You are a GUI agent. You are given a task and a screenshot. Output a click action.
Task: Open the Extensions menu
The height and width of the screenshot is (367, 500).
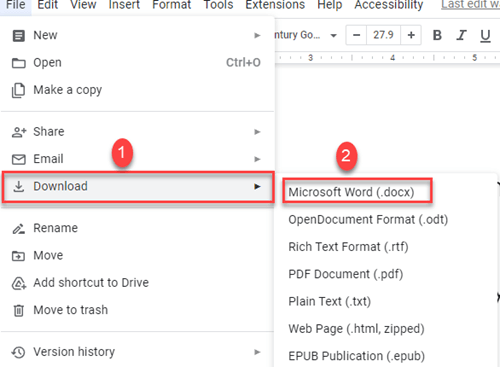pyautogui.click(x=275, y=5)
